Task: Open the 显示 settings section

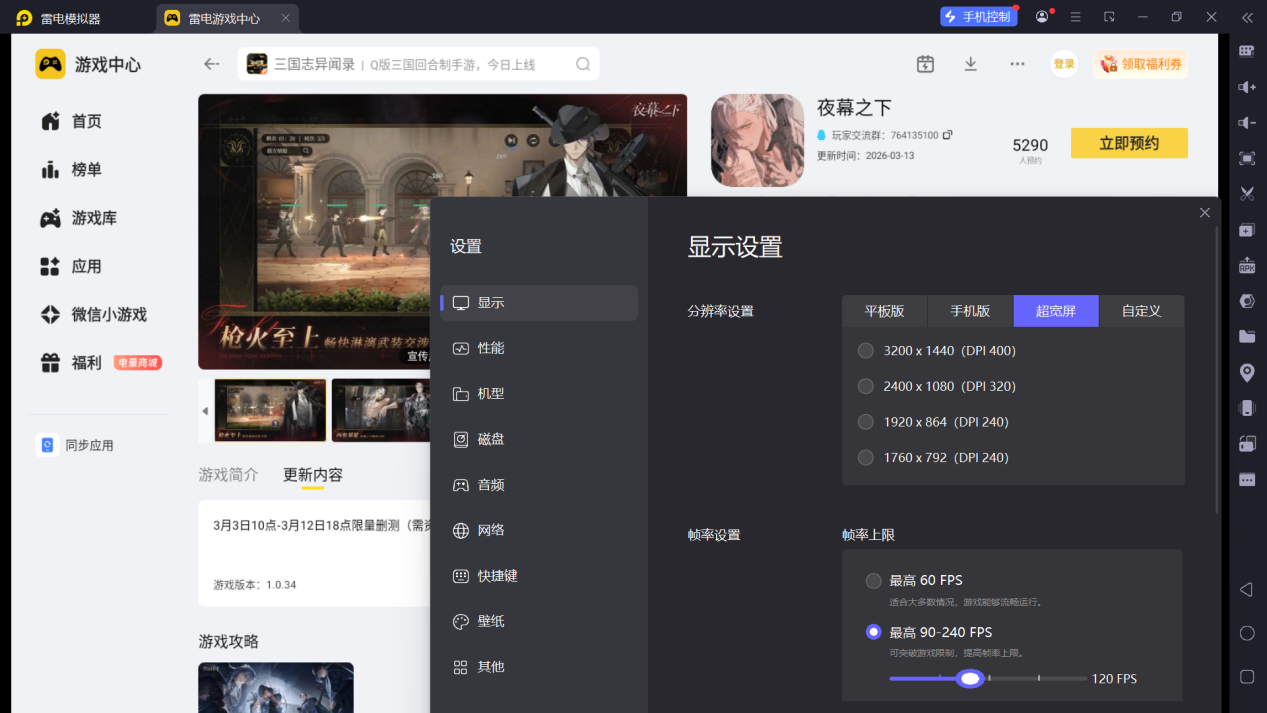Action: [539, 303]
